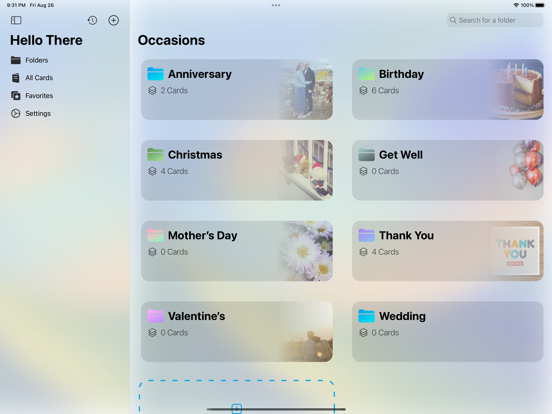552x414 pixels.
Task: Click the Mother's Day daisies thumbnail
Action: point(306,251)
